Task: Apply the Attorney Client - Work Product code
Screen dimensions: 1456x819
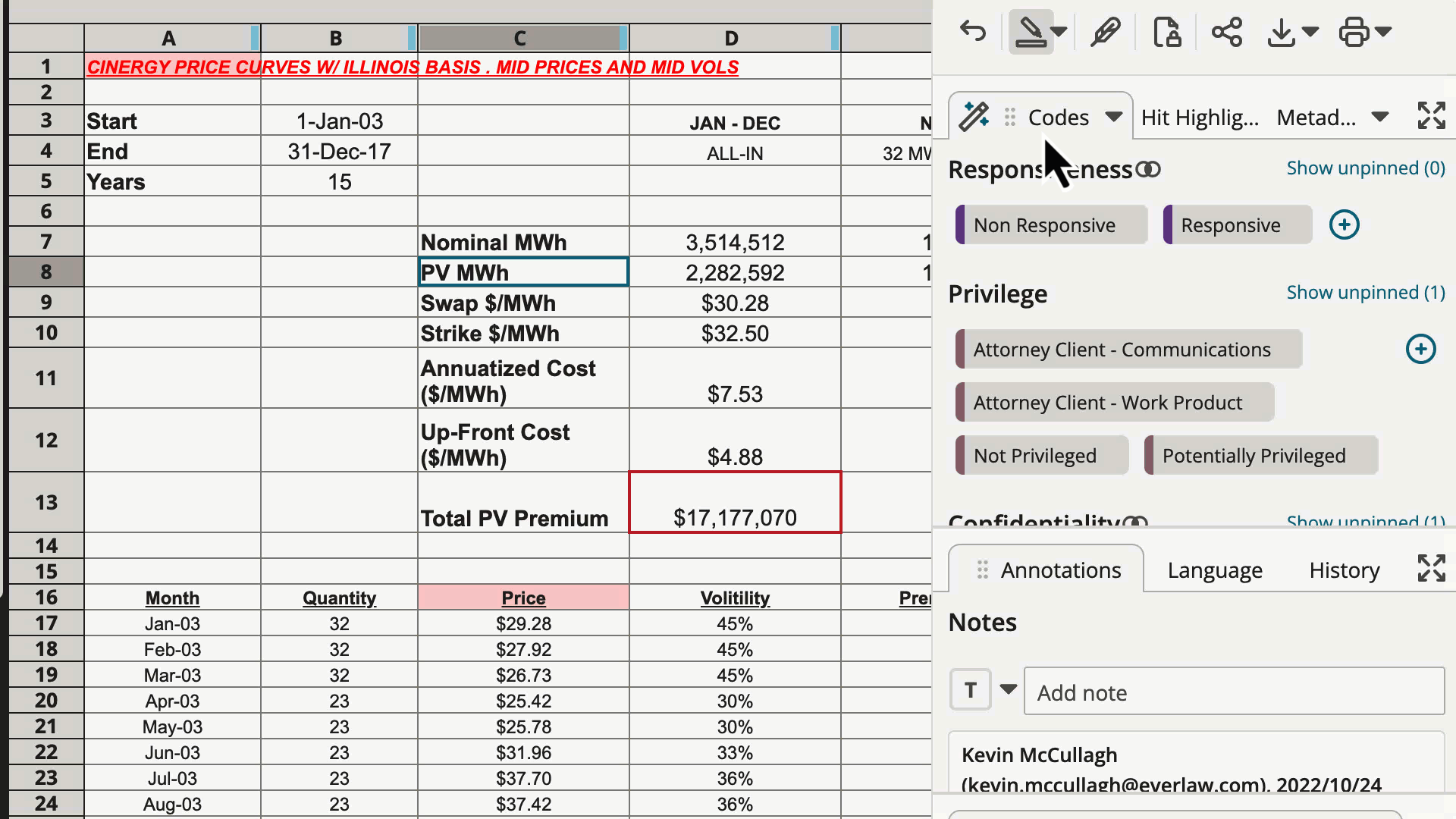Action: pyautogui.click(x=1115, y=402)
